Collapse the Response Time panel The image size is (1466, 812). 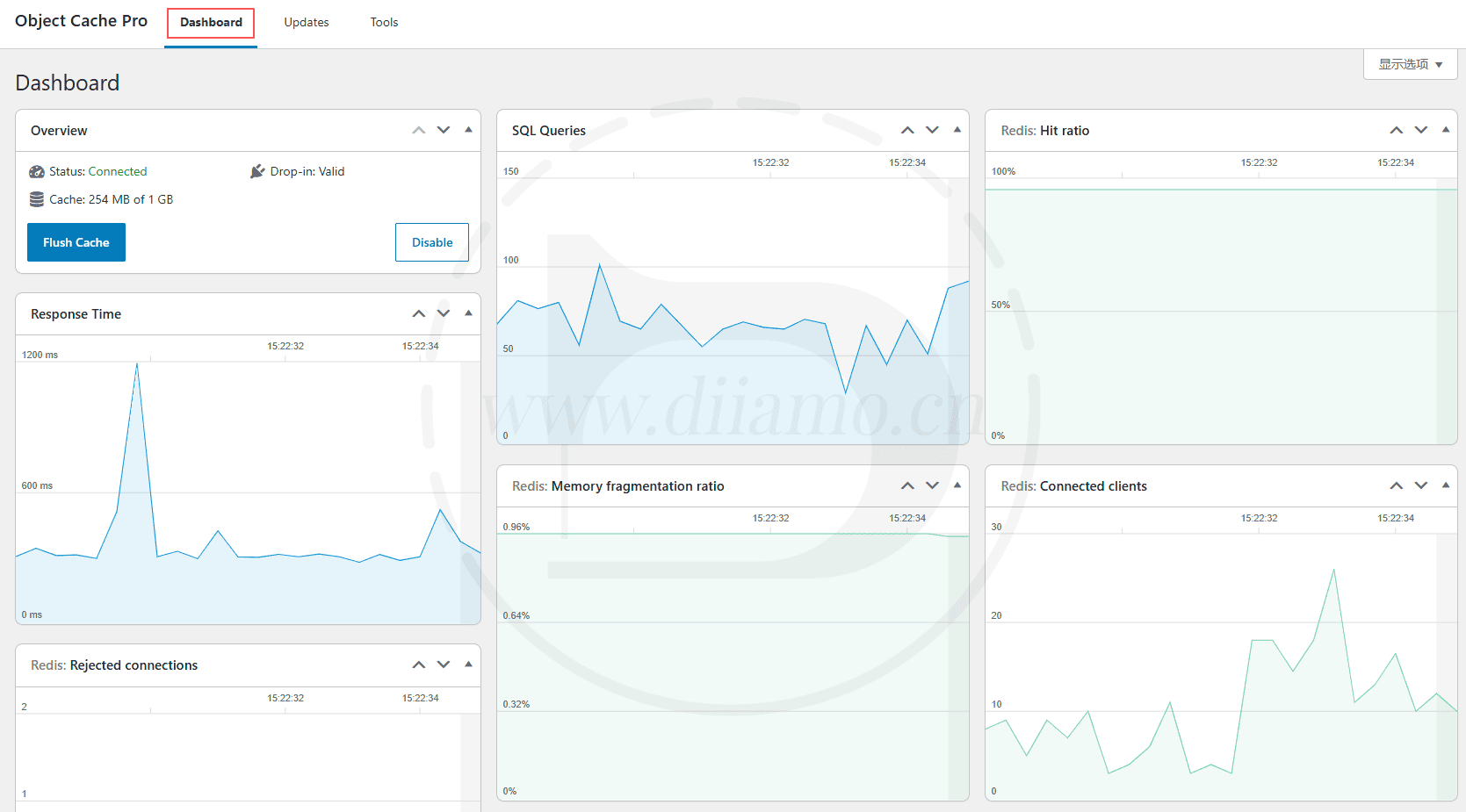pyautogui.click(x=468, y=313)
